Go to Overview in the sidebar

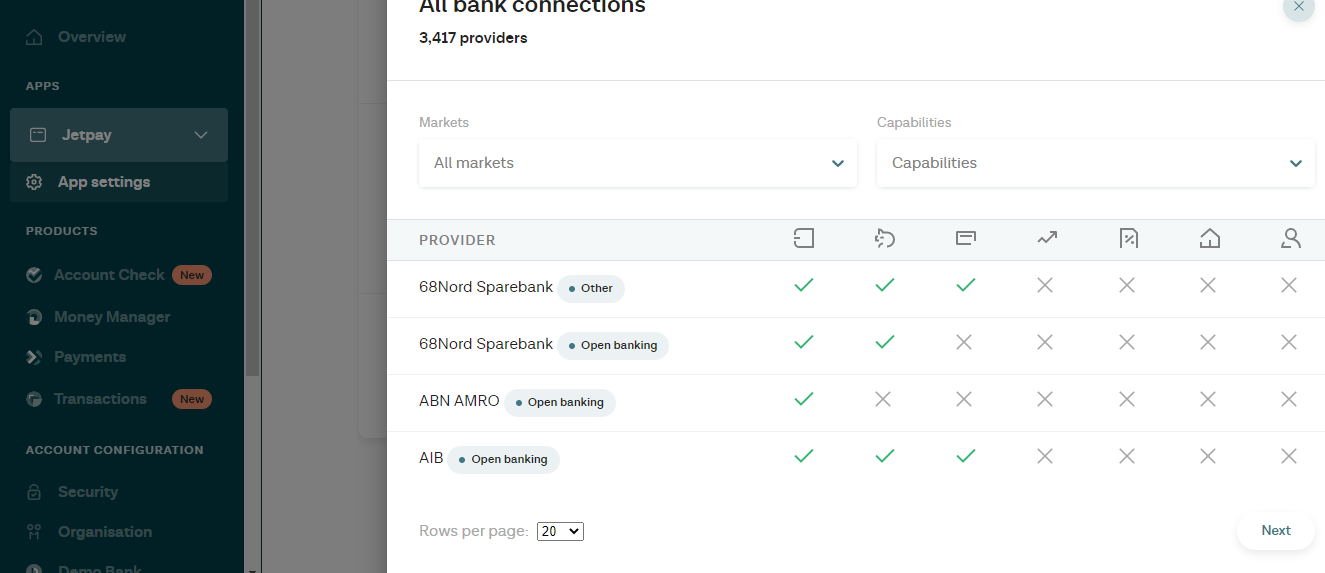tap(91, 37)
